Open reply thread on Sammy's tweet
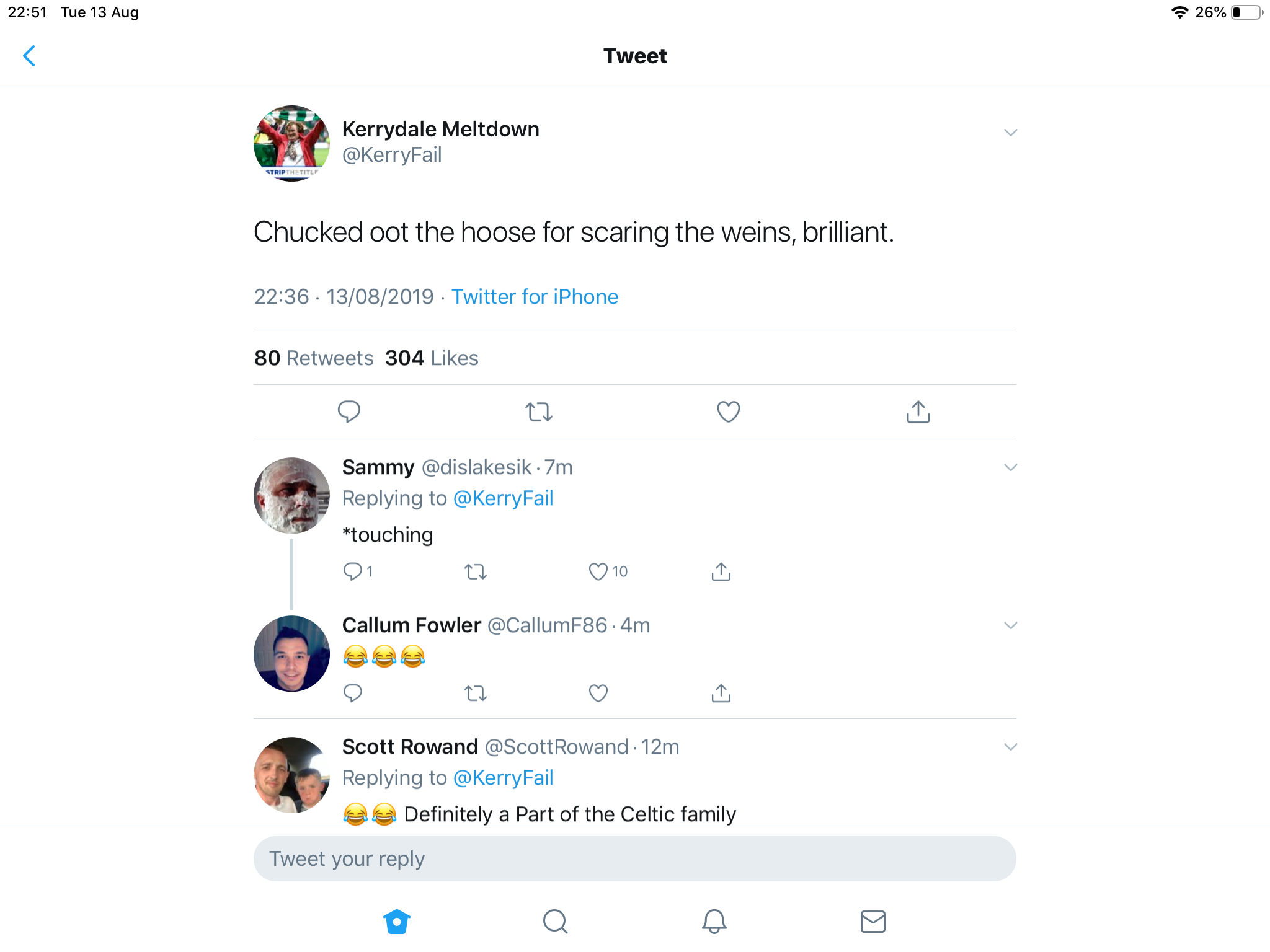The width and height of the screenshot is (1270, 952). (x=353, y=571)
